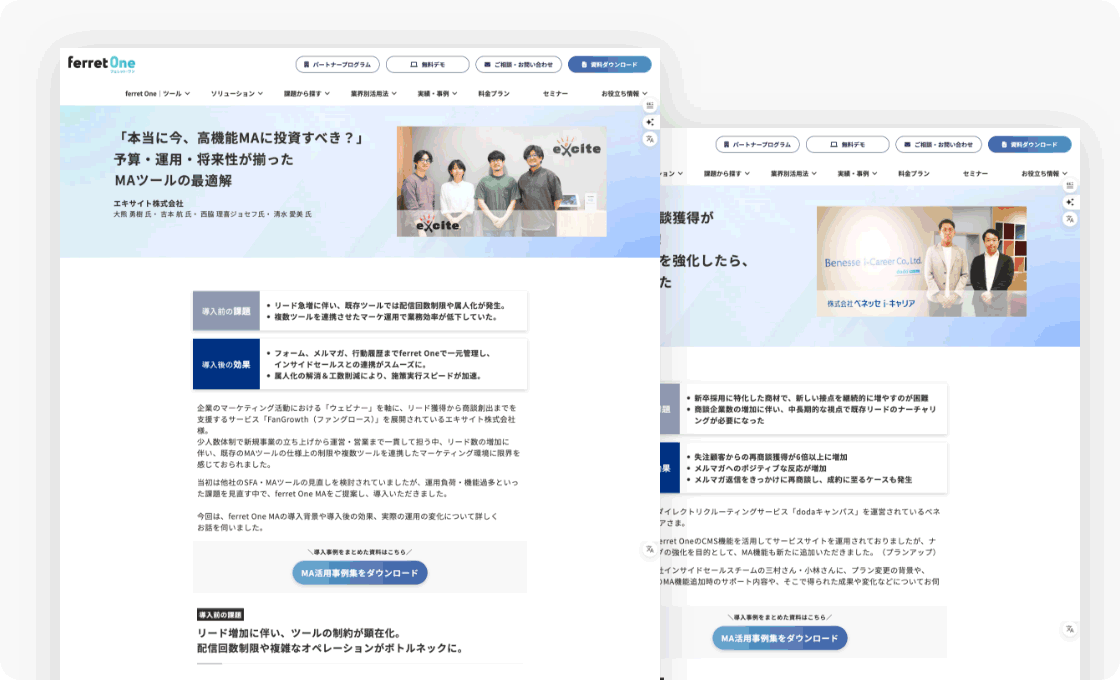Click the translate icon beside the Benesse page banner

click(1070, 219)
